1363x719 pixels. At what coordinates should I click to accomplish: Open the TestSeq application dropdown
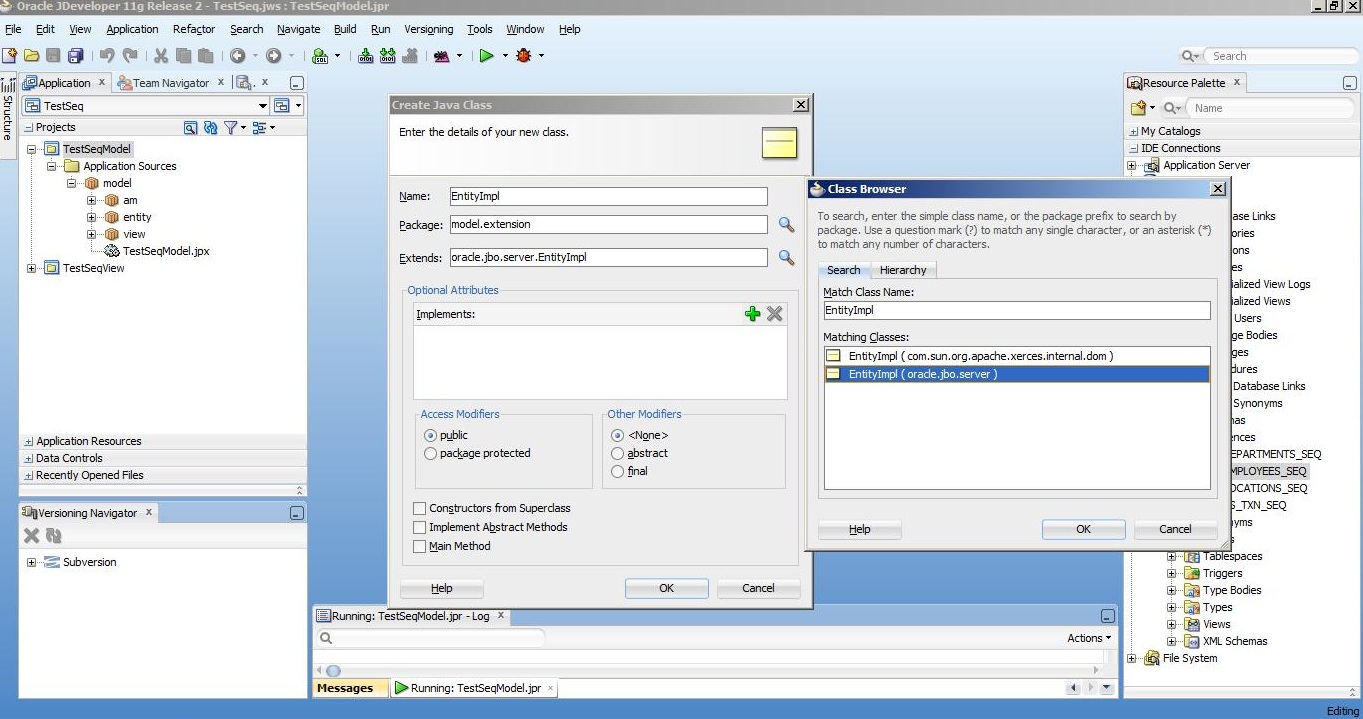[x=263, y=106]
